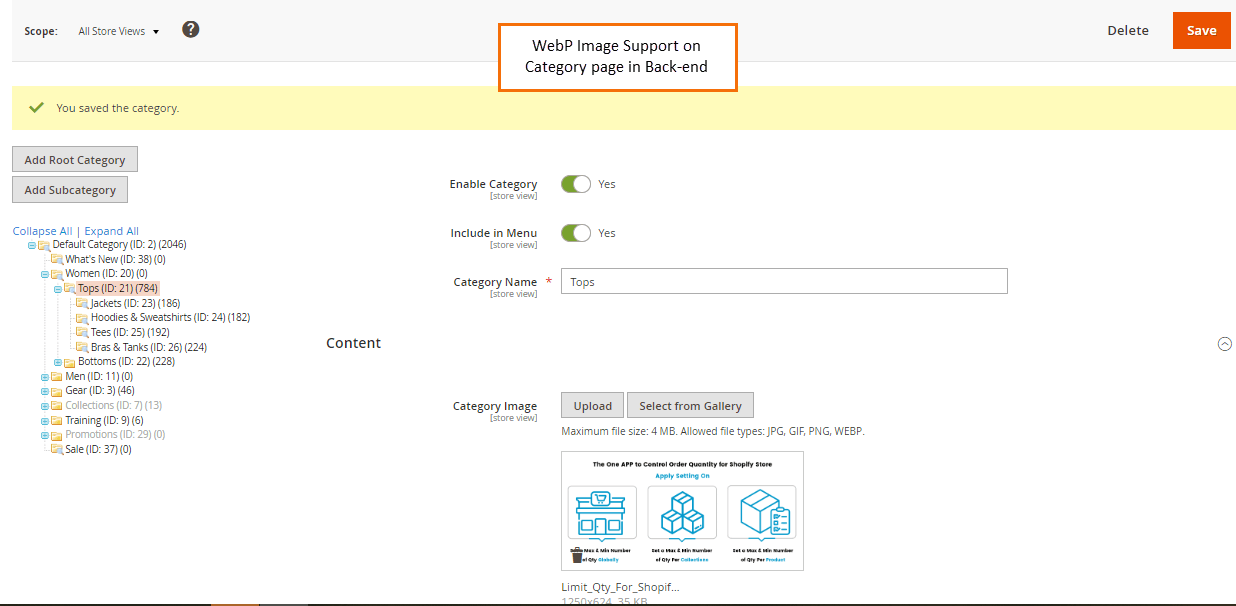The height and width of the screenshot is (606, 1236).
Task: Click the help question mark icon near Scope
Action: (190, 29)
